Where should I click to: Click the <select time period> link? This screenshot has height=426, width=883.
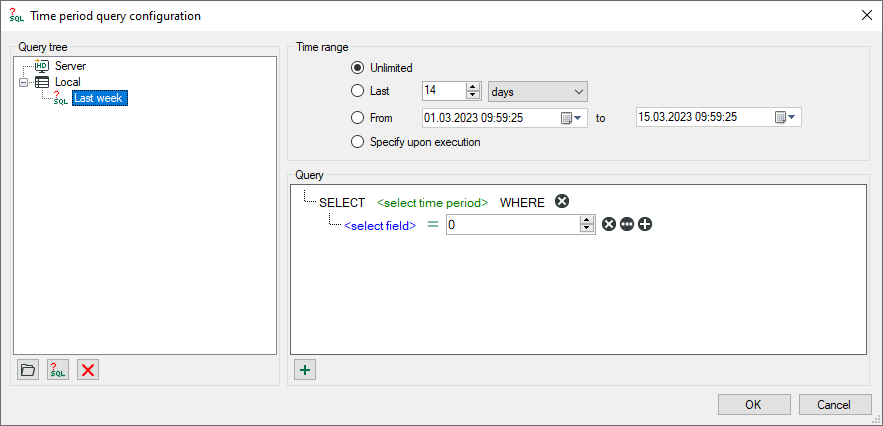click(x=432, y=202)
